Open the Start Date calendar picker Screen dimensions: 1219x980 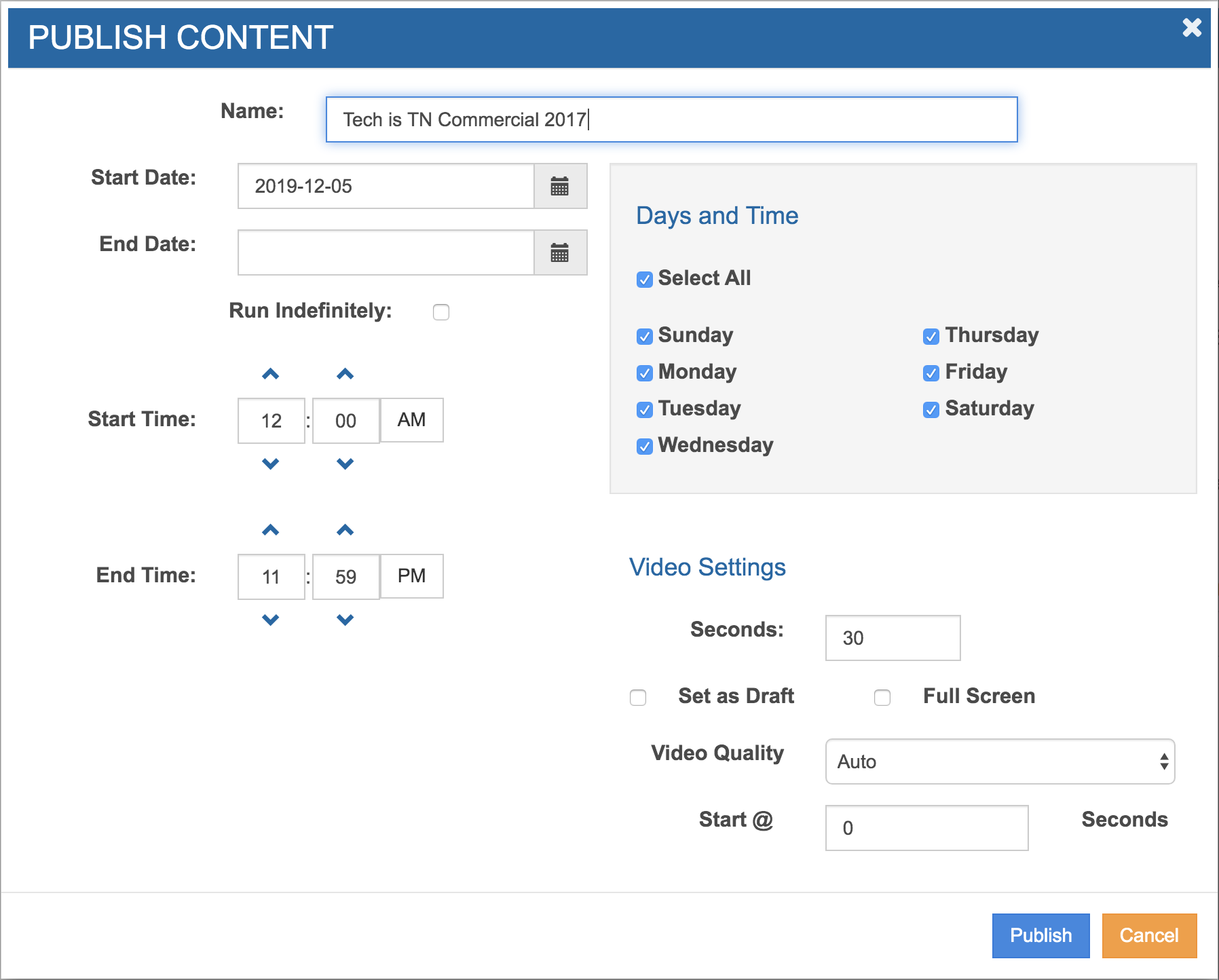[x=559, y=186]
